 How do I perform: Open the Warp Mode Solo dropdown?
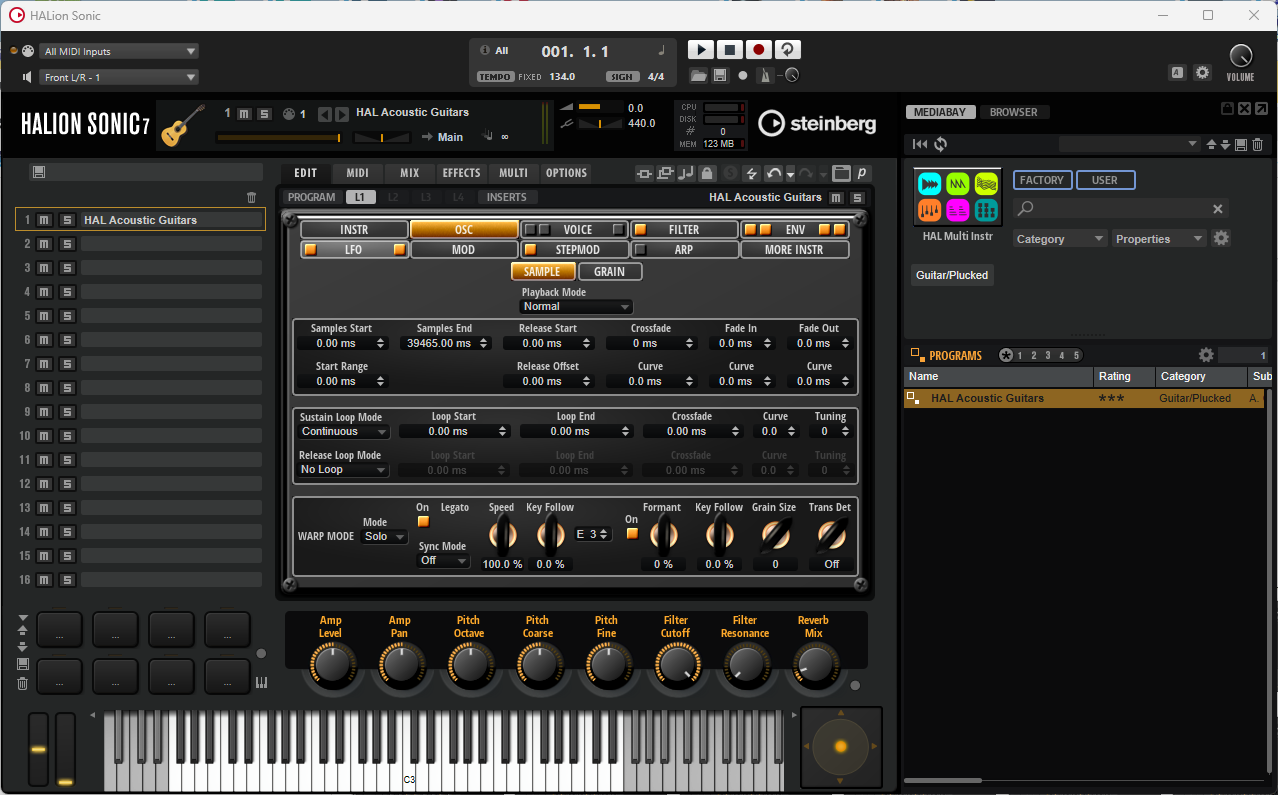385,537
